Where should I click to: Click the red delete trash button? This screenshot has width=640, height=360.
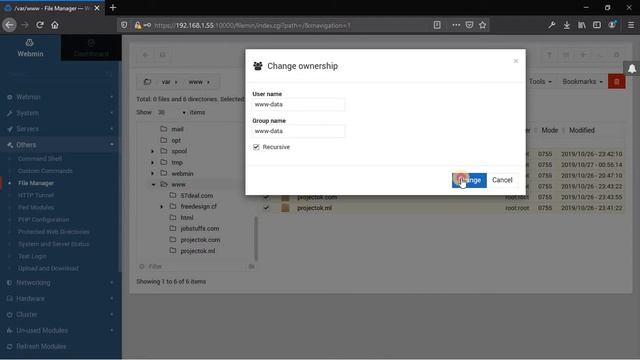(616, 82)
